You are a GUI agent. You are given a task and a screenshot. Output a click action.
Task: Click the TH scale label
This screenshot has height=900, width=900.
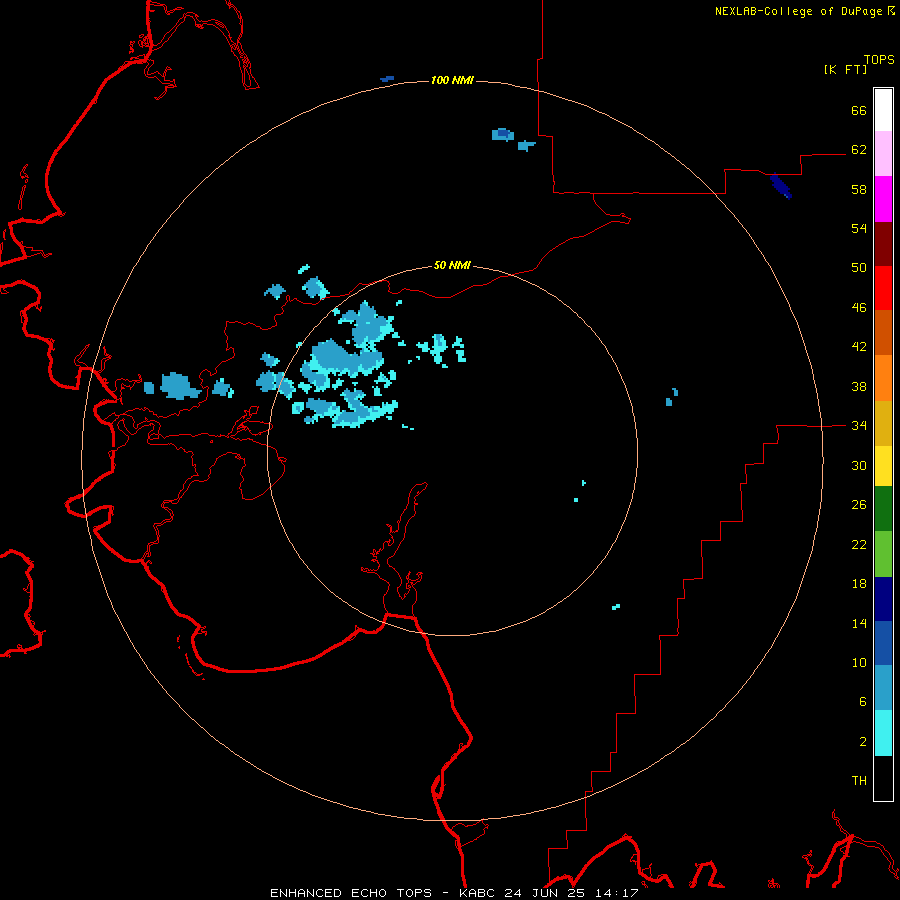click(x=859, y=781)
